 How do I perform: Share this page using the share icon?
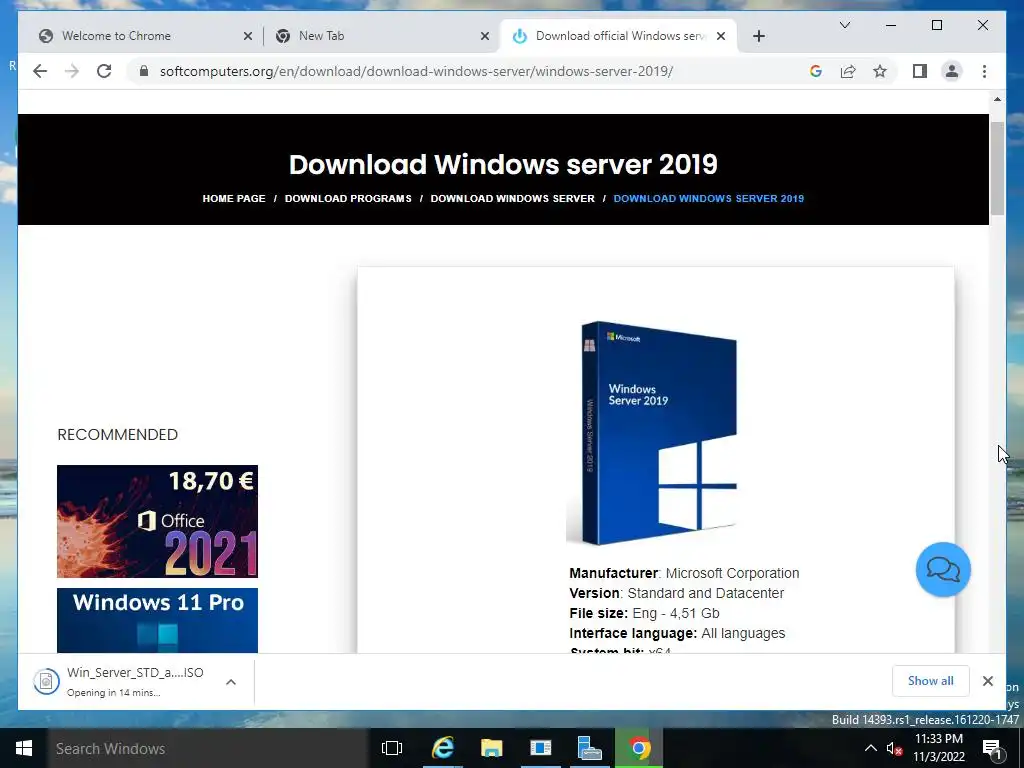(848, 71)
